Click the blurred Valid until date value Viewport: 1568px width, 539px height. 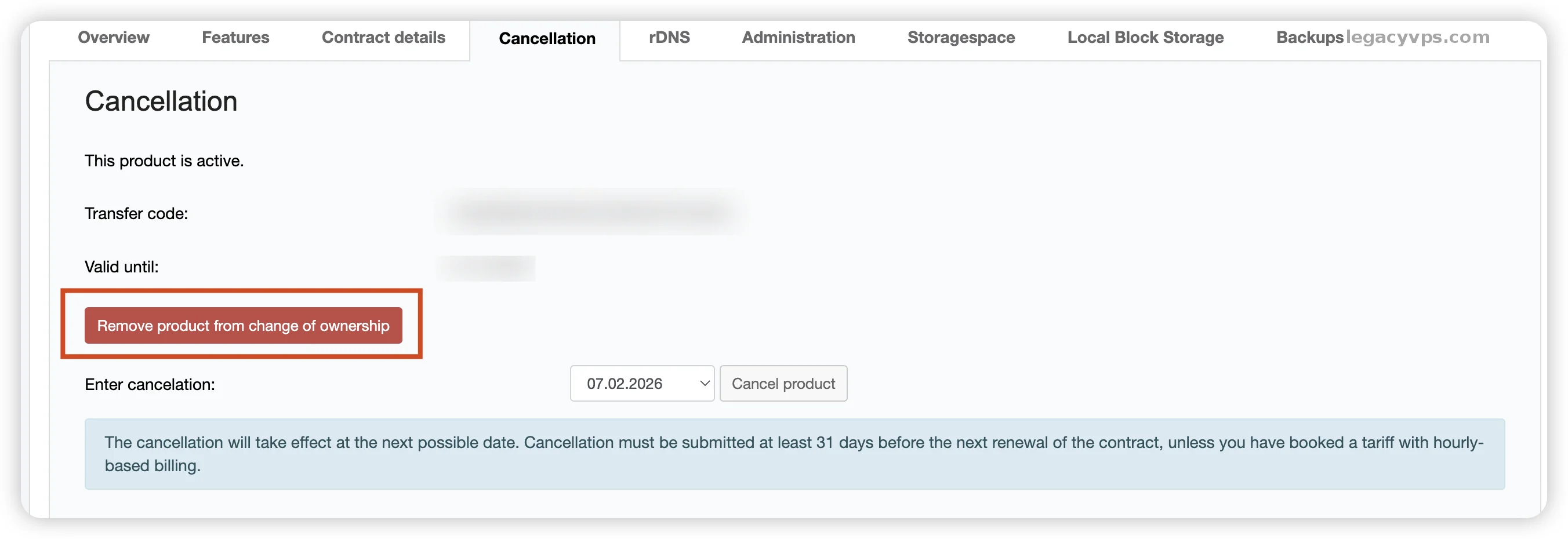[x=487, y=268]
